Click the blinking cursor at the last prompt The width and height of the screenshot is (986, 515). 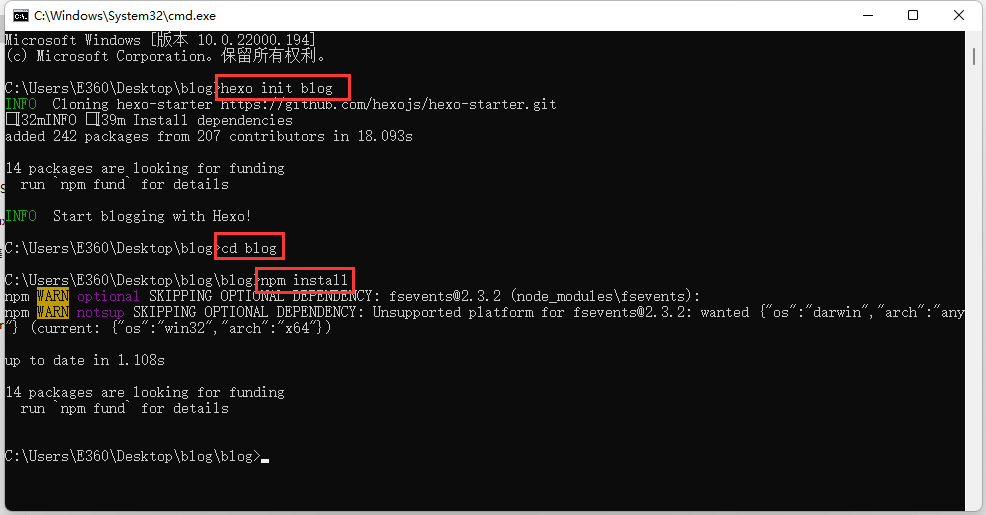[265, 460]
